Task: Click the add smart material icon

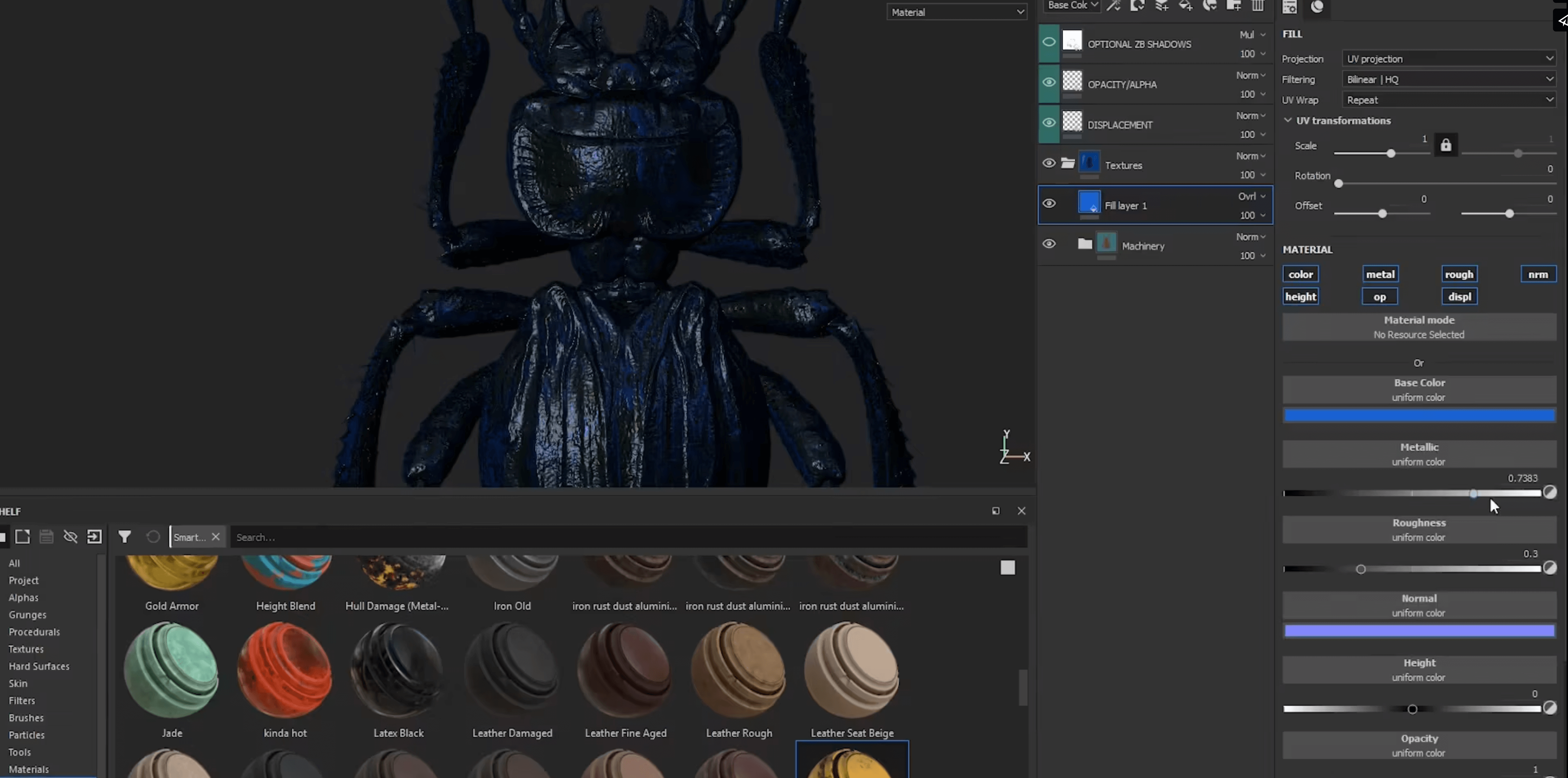Action: (x=1210, y=5)
